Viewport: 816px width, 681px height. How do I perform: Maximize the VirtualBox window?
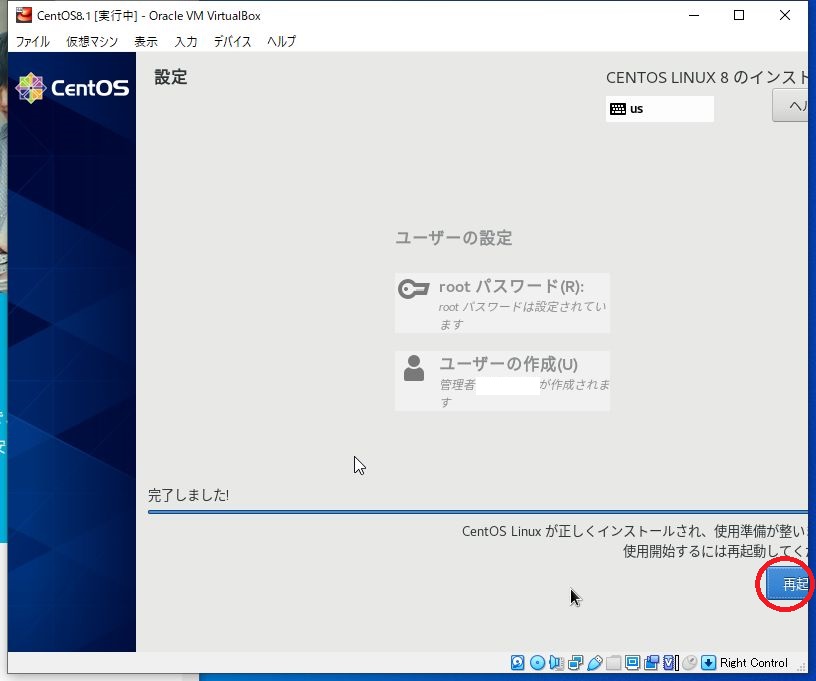(x=739, y=15)
